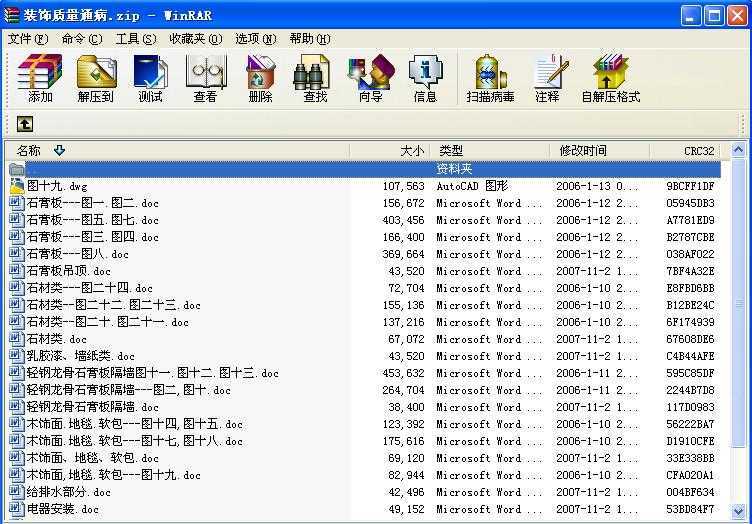Open the 帮助(H) menu
Viewport: 752px width, 524px height.
310,39
